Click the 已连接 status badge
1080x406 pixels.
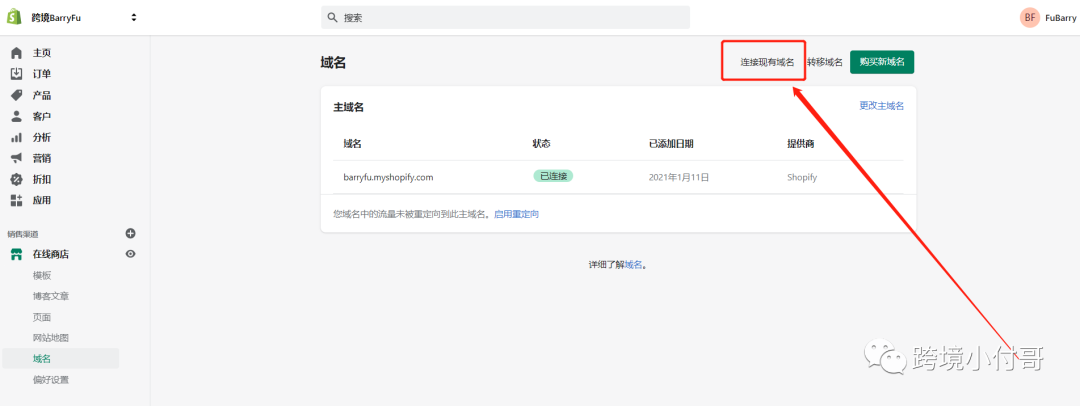(x=553, y=176)
